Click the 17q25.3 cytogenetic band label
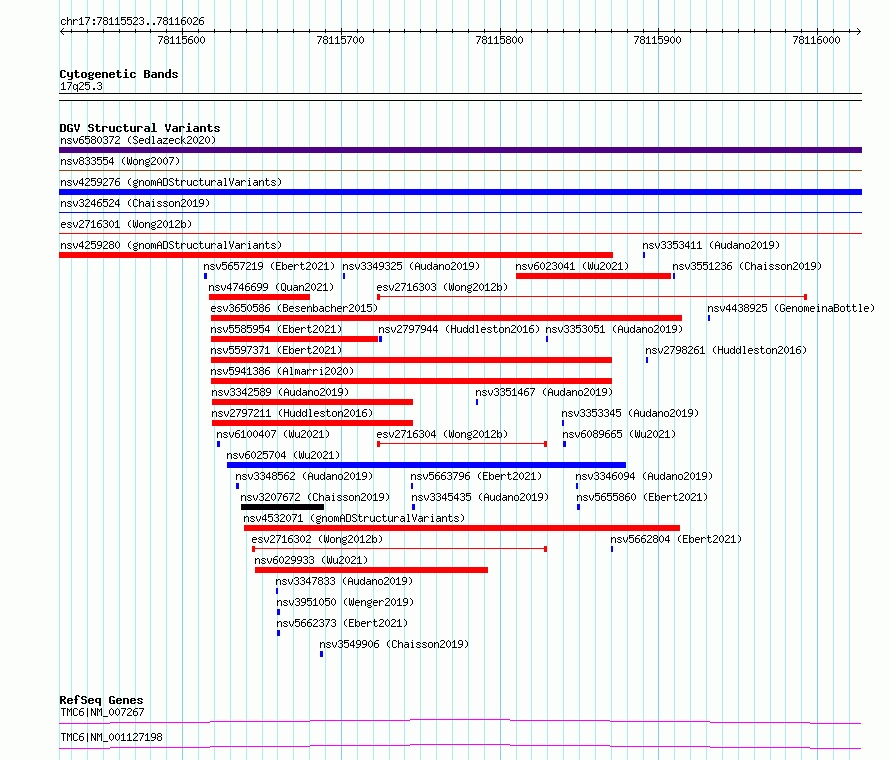This screenshot has height=760, width=890. tap(81, 86)
